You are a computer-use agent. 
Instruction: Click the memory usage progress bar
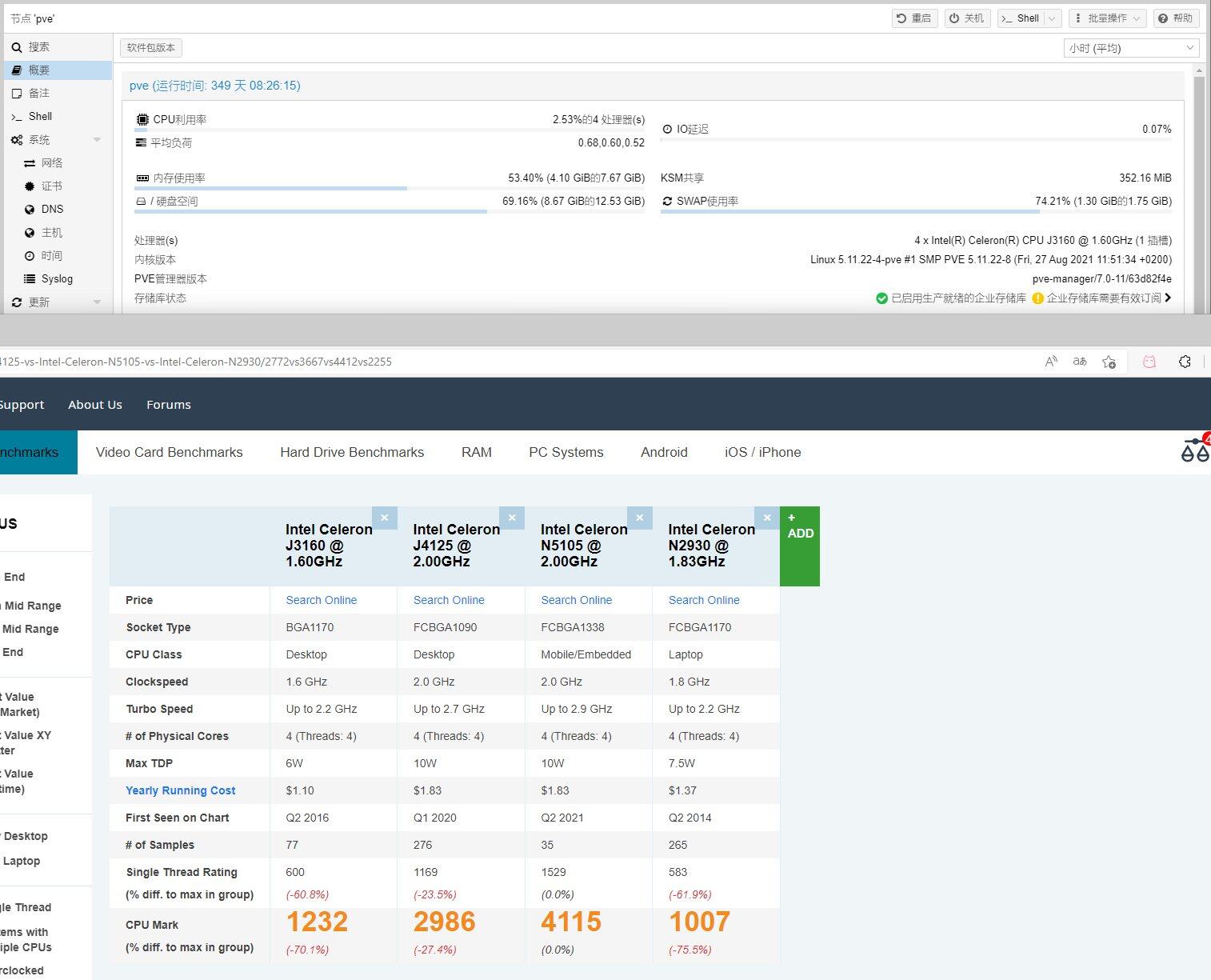click(x=390, y=189)
